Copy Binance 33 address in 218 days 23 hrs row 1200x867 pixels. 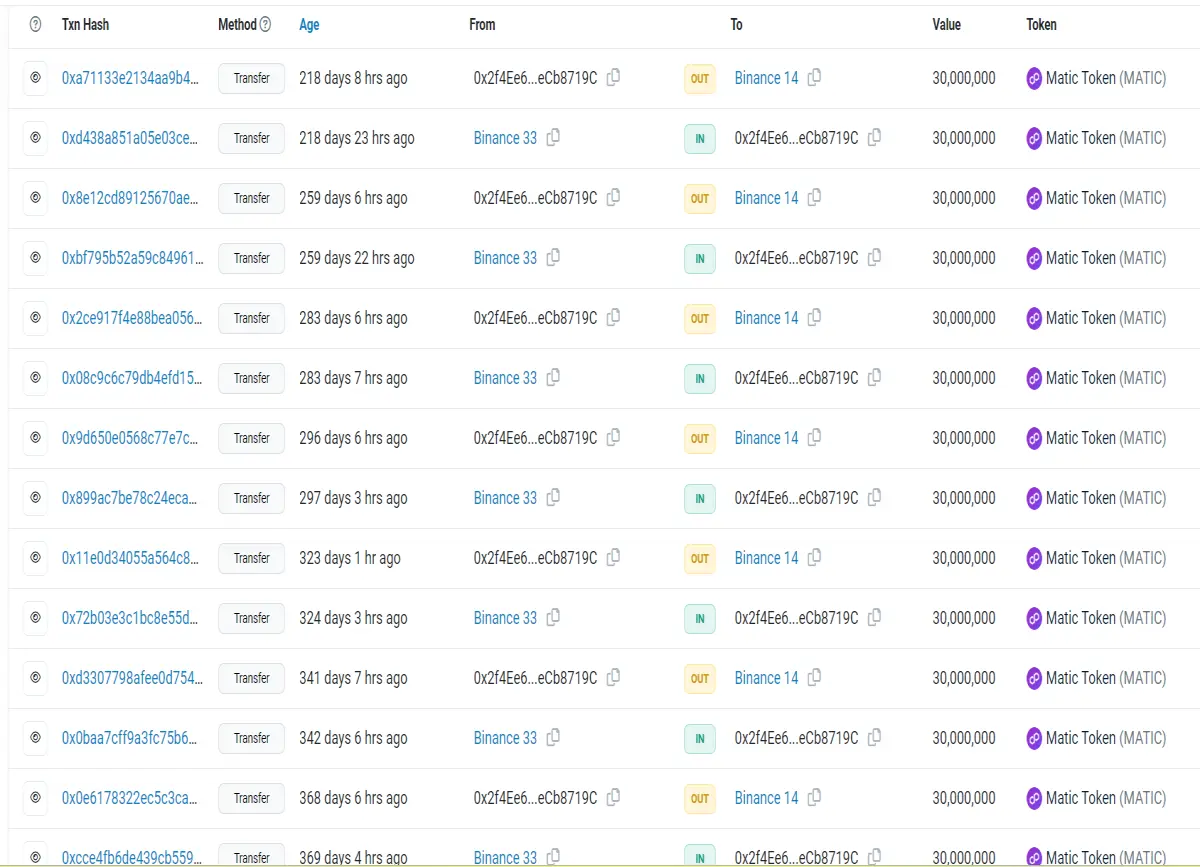tap(553, 137)
